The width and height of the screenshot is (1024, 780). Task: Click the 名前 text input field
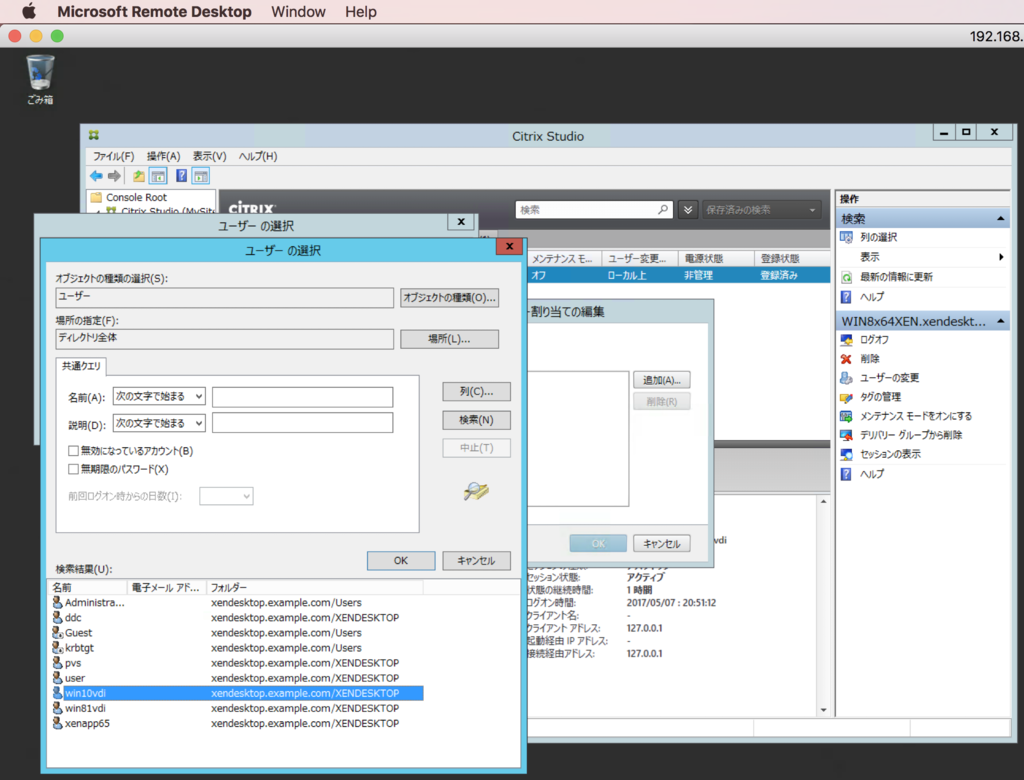click(302, 397)
